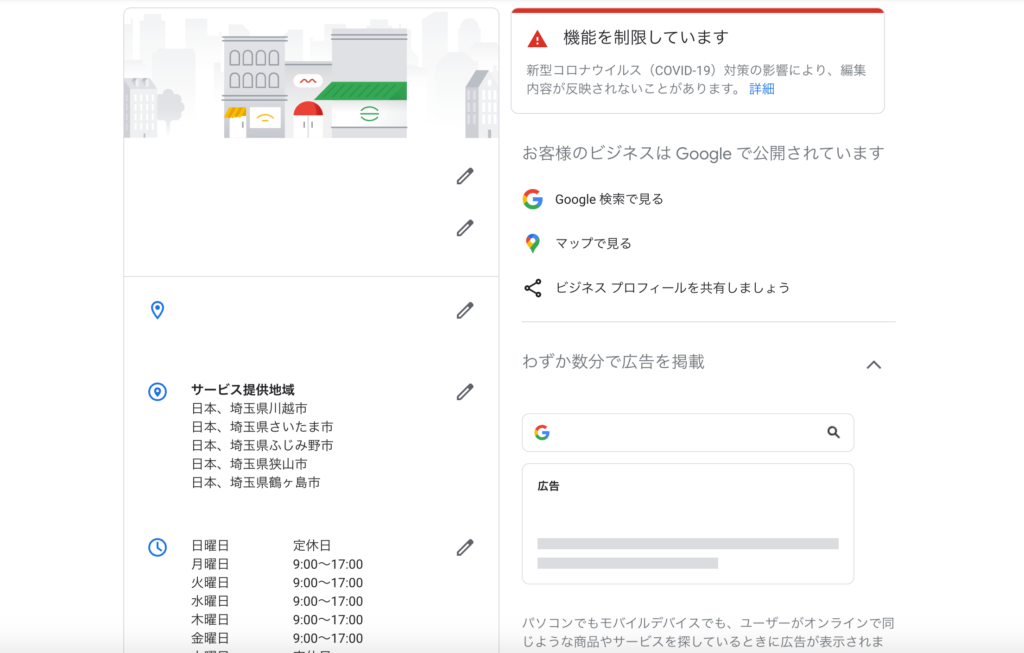Click the ad preview search field

688,432
